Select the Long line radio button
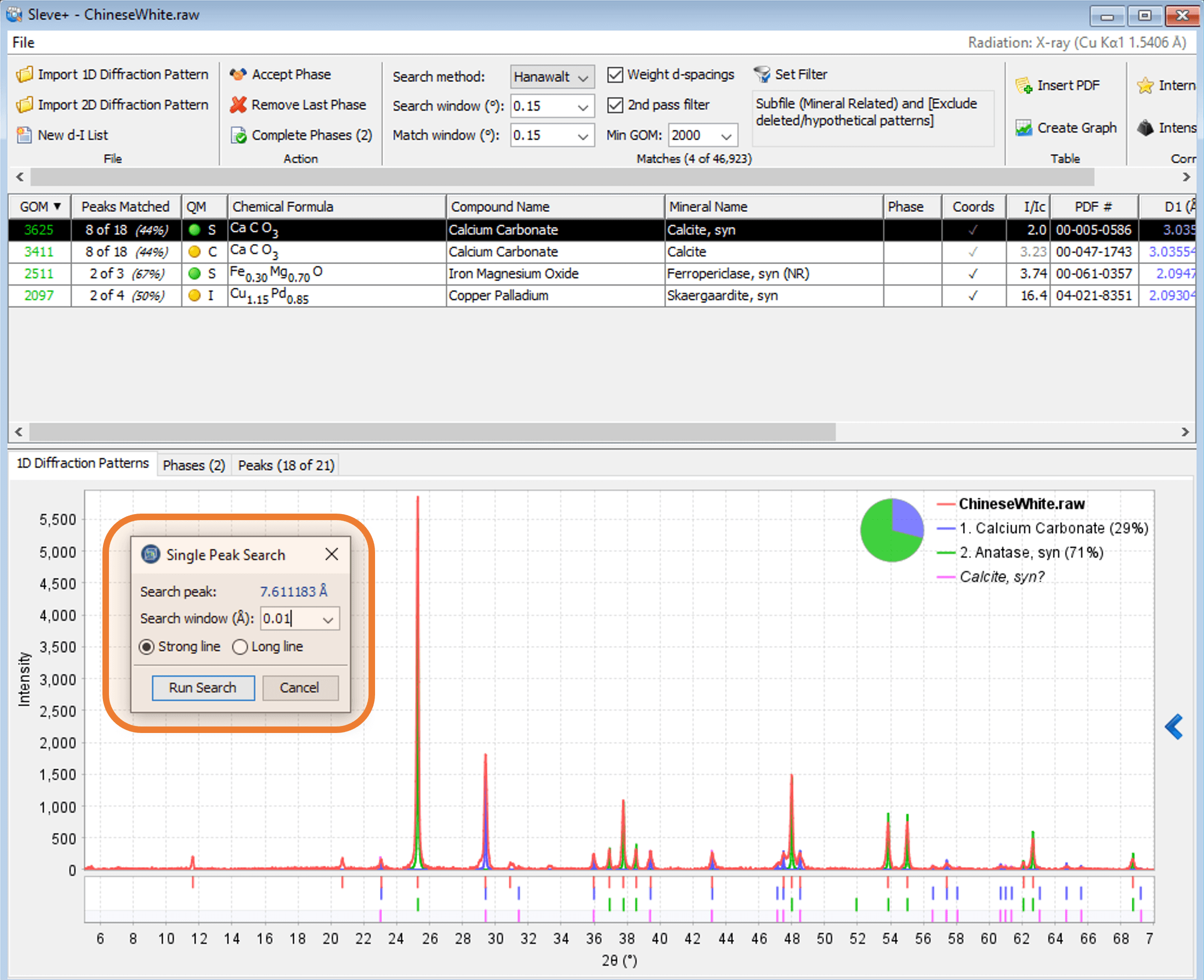1204x980 pixels. pyautogui.click(x=240, y=647)
